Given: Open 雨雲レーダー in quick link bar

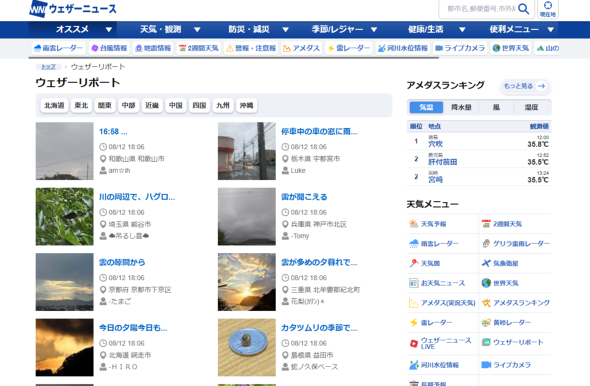Looking at the screenshot, I should [x=59, y=48].
